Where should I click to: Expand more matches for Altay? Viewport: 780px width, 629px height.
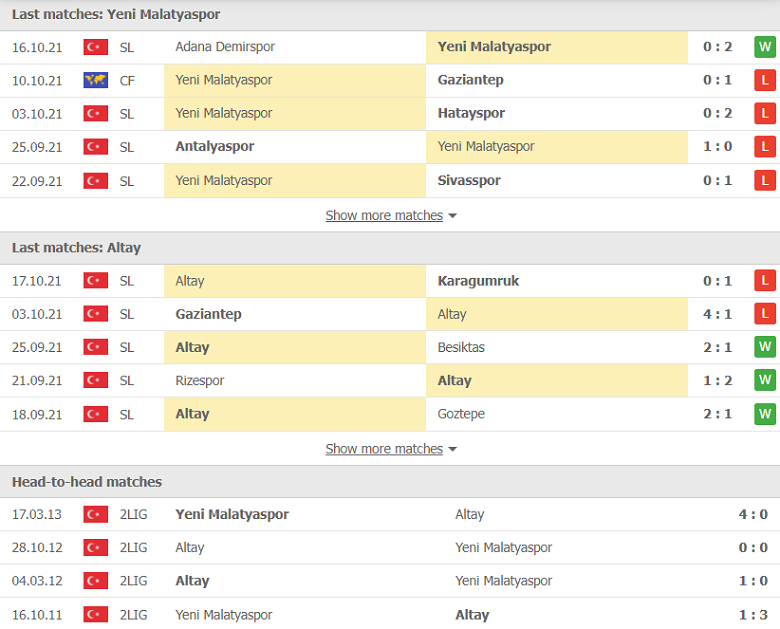click(390, 449)
